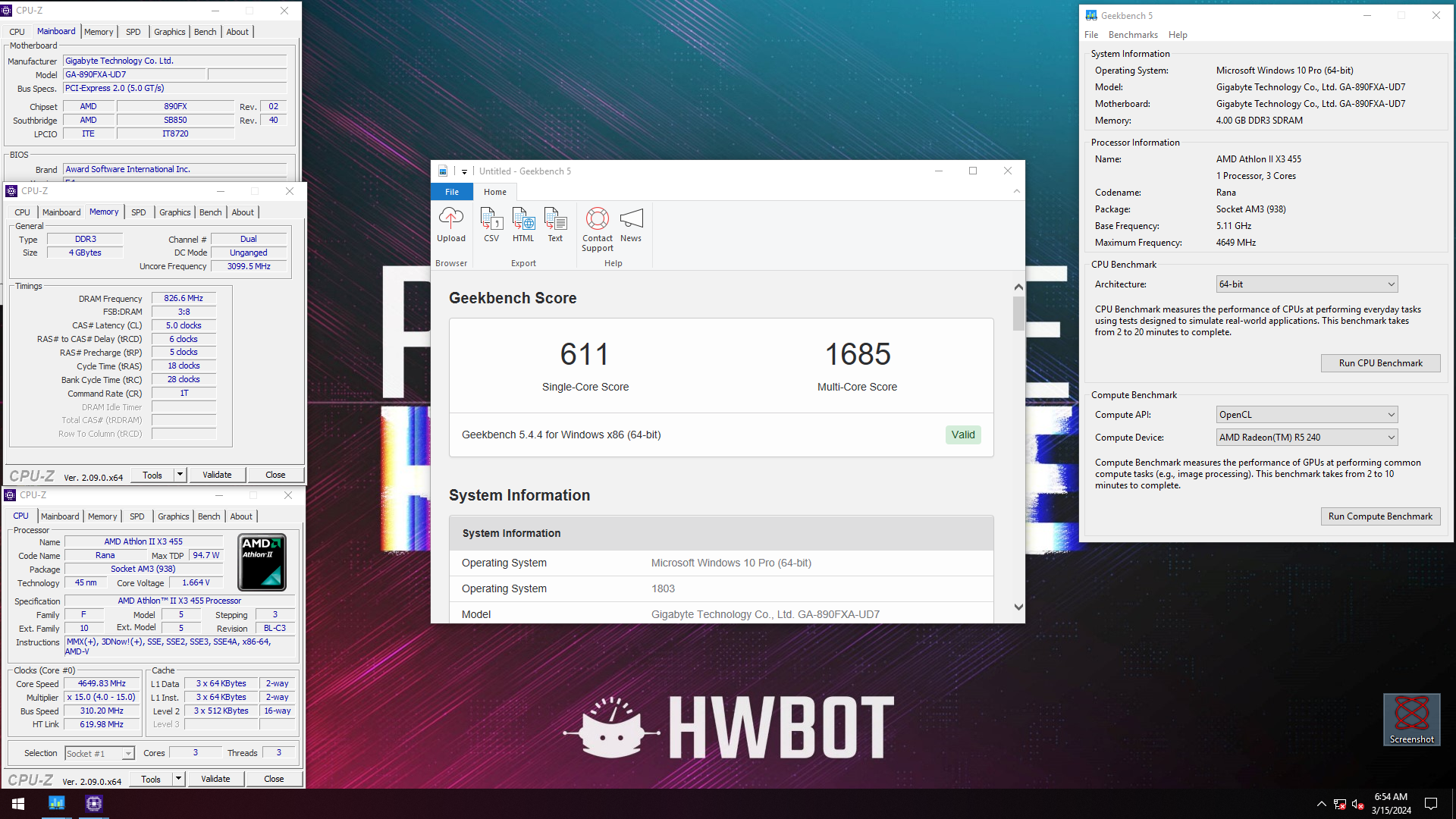This screenshot has height=819, width=1456.
Task: Open Windows Start menu
Action: tap(18, 804)
